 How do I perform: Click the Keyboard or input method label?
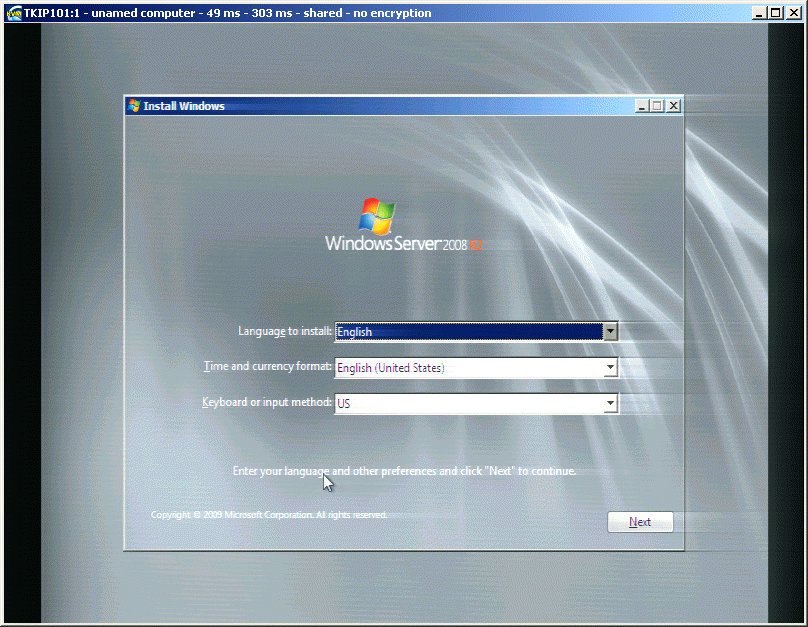266,402
